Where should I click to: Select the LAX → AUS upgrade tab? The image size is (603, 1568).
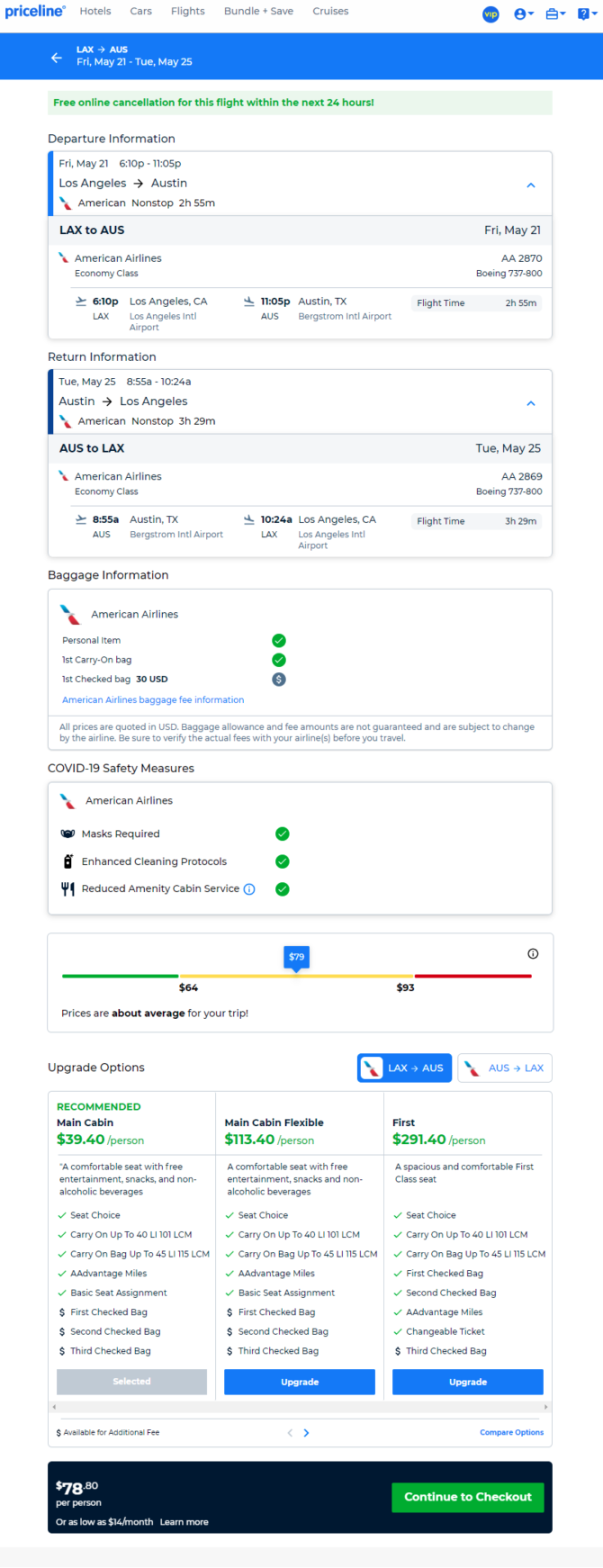(404, 1068)
